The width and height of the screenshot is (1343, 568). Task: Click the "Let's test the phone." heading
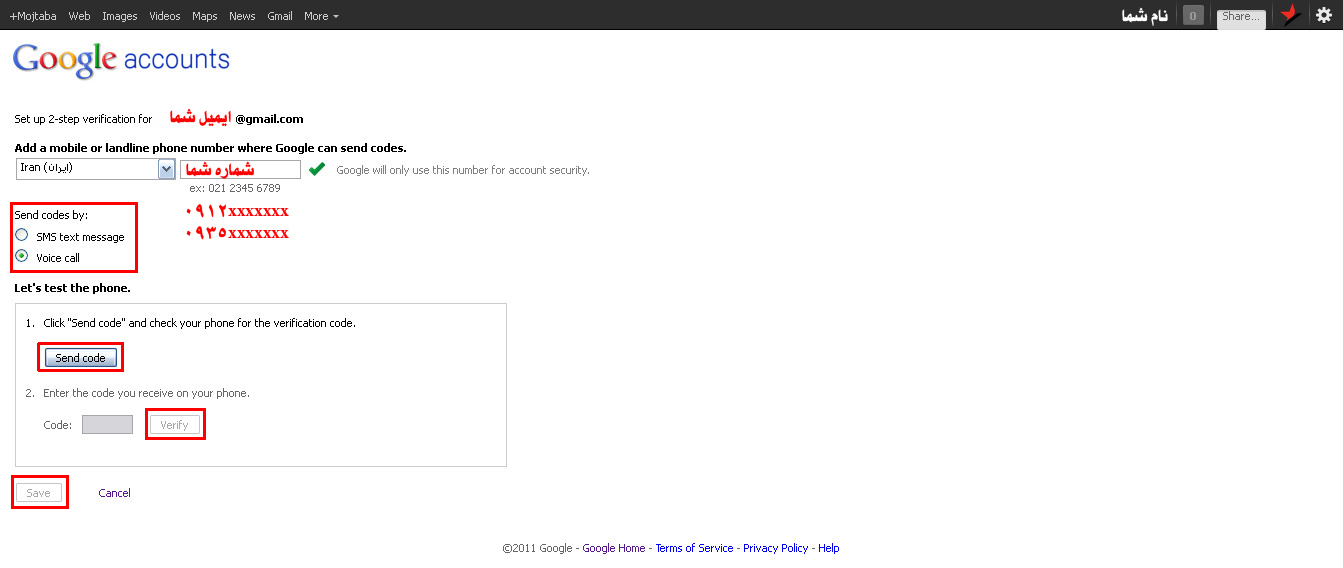(72, 288)
